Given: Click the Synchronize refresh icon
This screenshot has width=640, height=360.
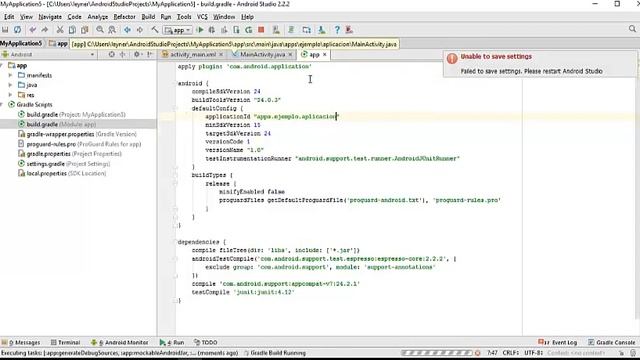Looking at the screenshot, I should coord(18,30).
